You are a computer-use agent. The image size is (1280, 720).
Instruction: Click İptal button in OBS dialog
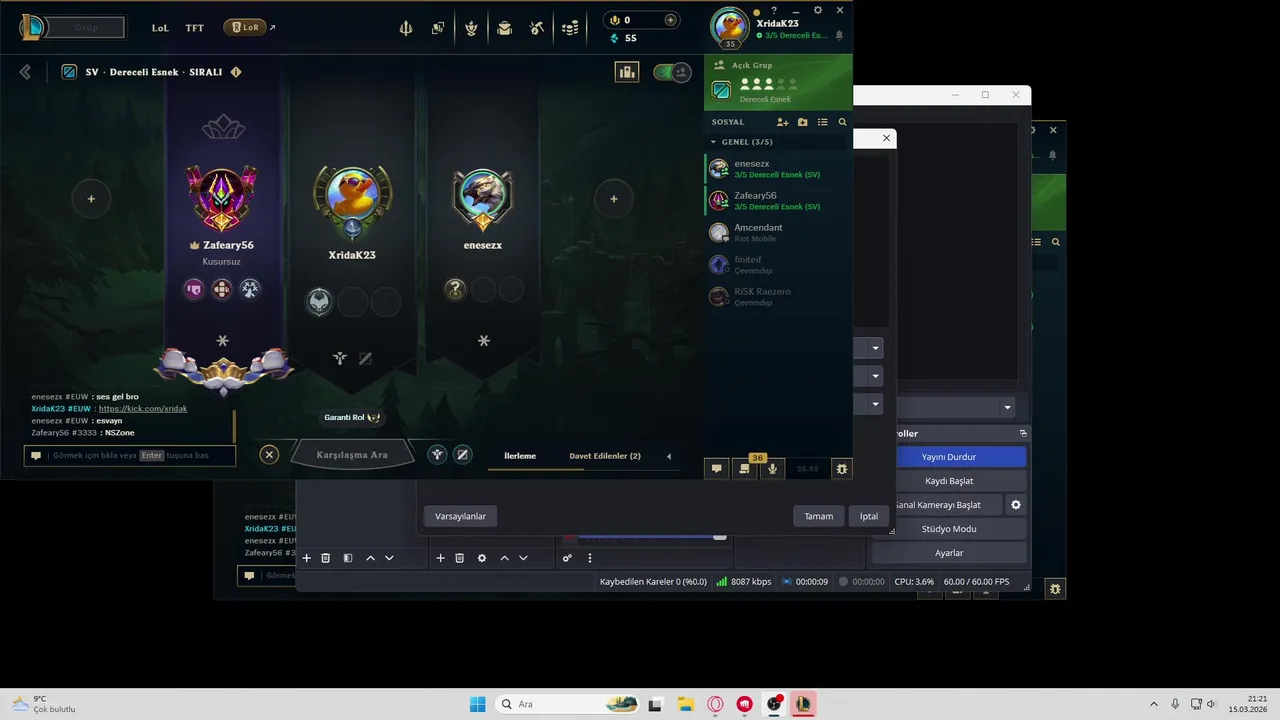click(869, 516)
